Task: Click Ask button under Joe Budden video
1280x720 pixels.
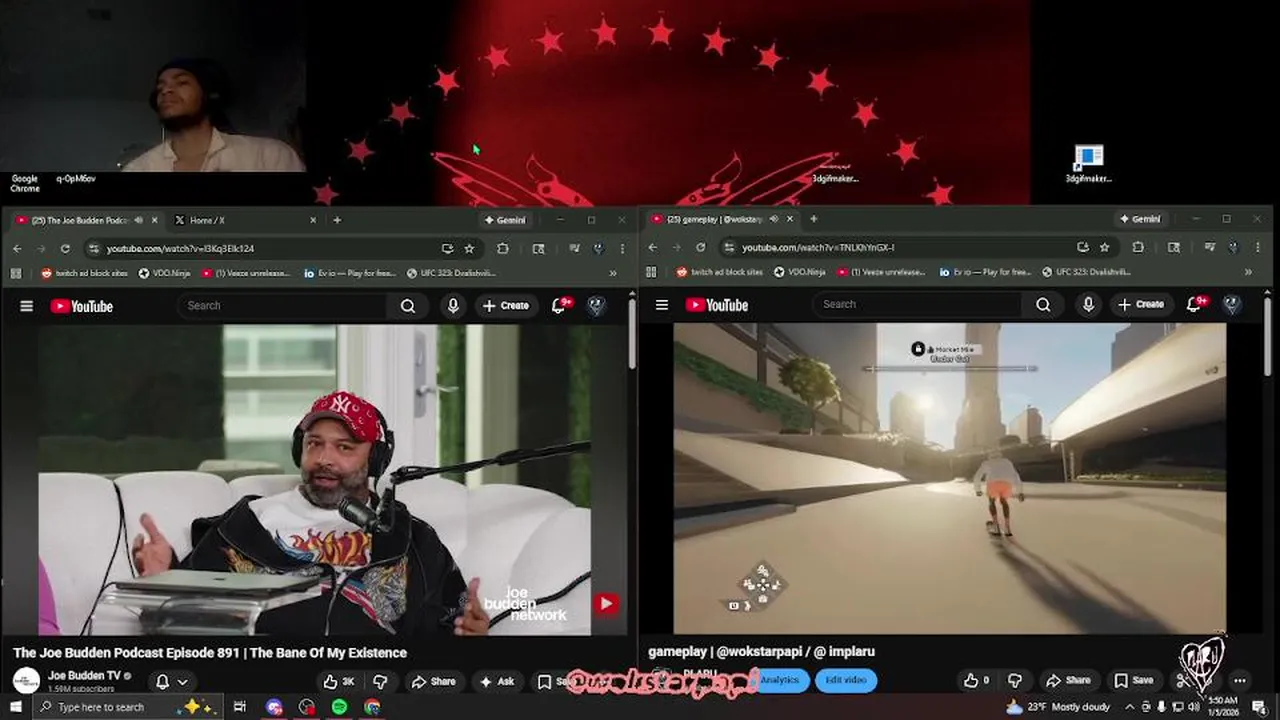Action: click(497, 681)
